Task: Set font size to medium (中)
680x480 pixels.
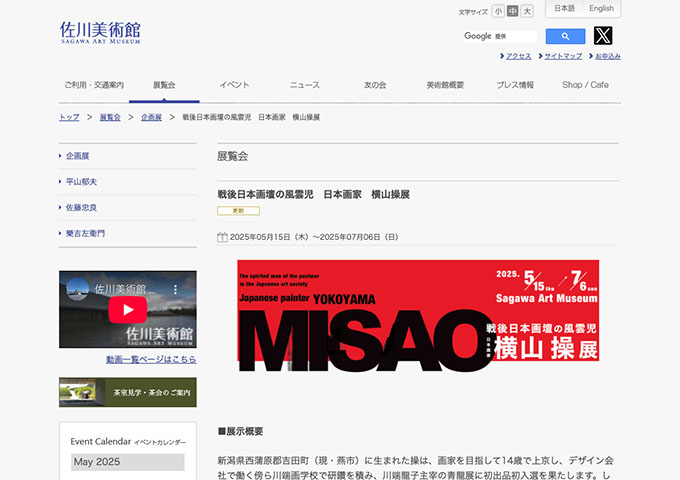Action: tap(513, 11)
